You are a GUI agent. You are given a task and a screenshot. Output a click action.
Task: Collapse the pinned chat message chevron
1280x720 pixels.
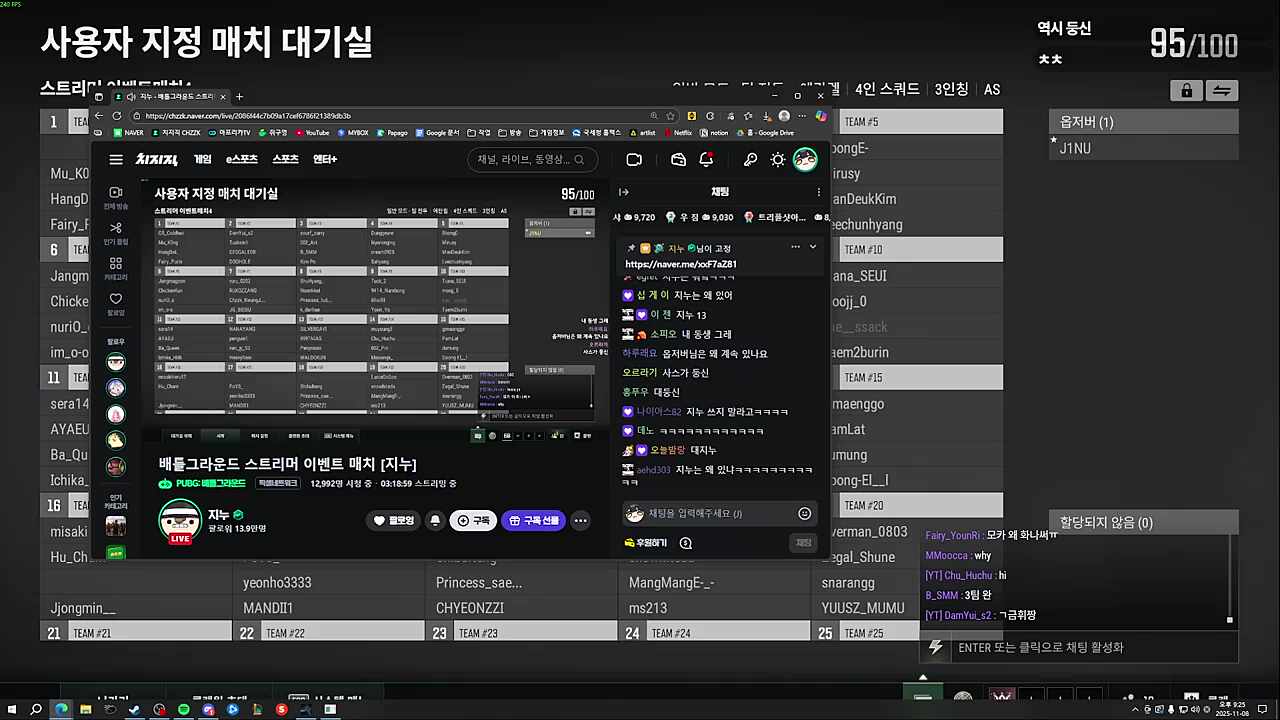tap(812, 247)
